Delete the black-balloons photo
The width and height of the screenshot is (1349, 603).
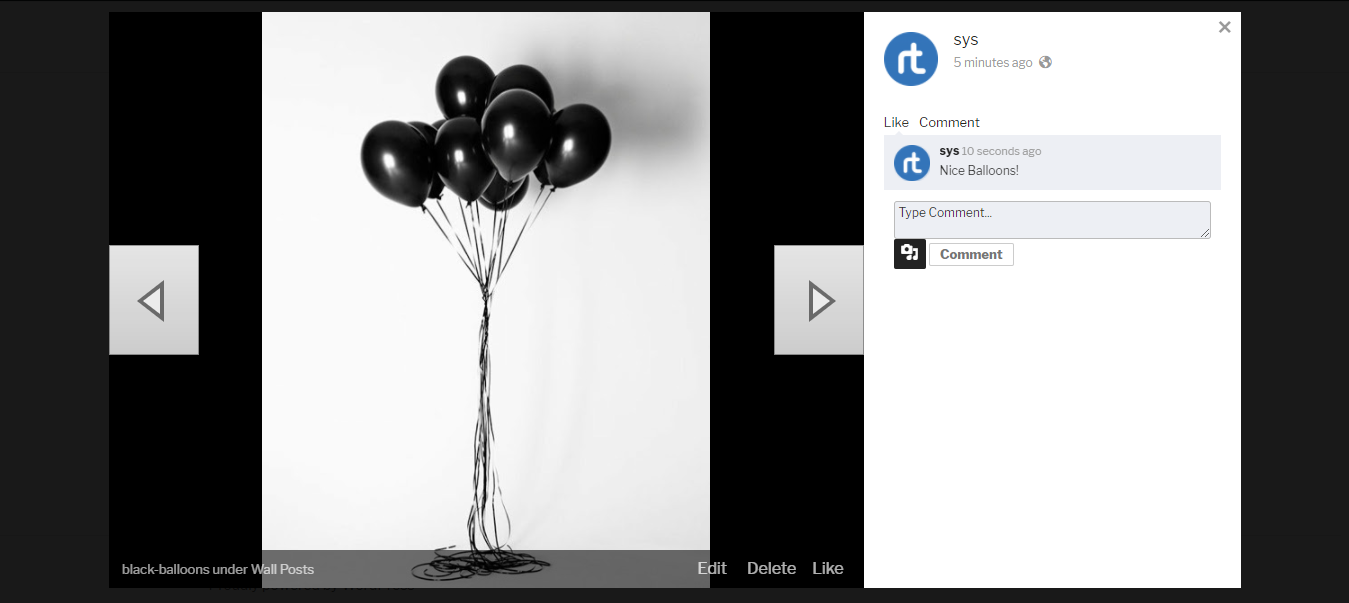771,568
